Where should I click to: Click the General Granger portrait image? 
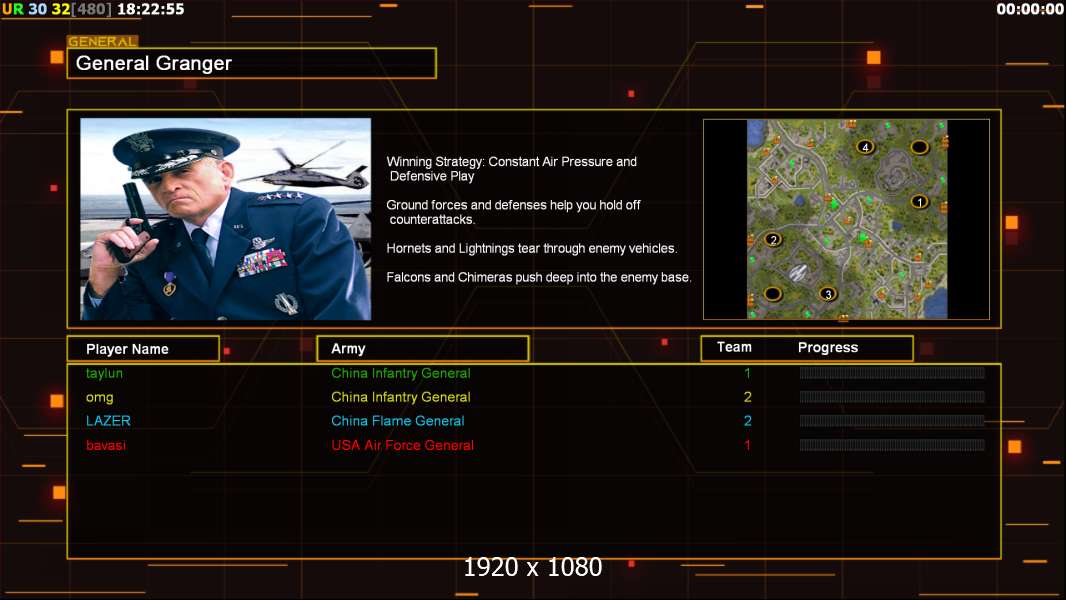point(225,219)
